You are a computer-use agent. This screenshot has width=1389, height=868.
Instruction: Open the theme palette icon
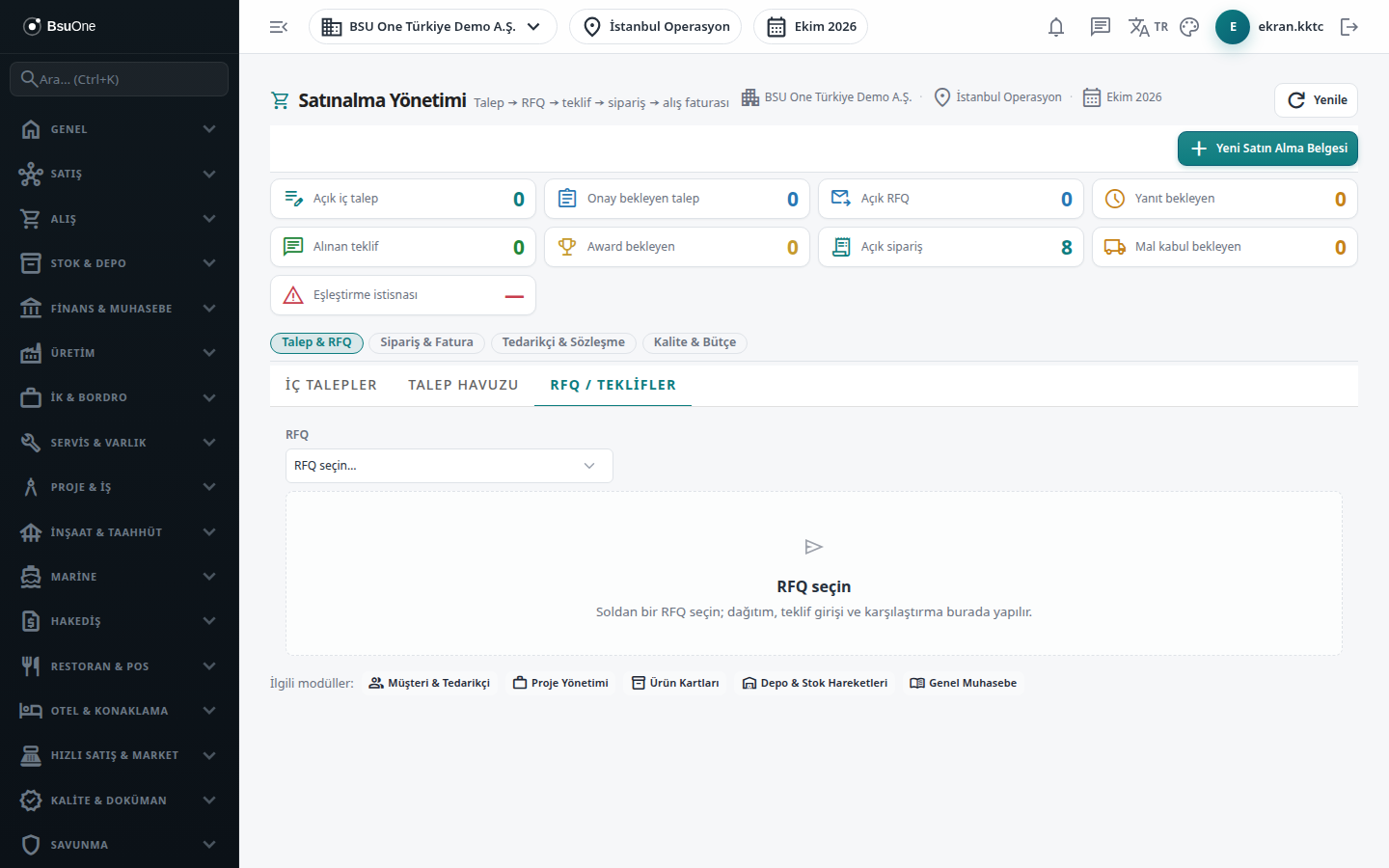[1189, 27]
